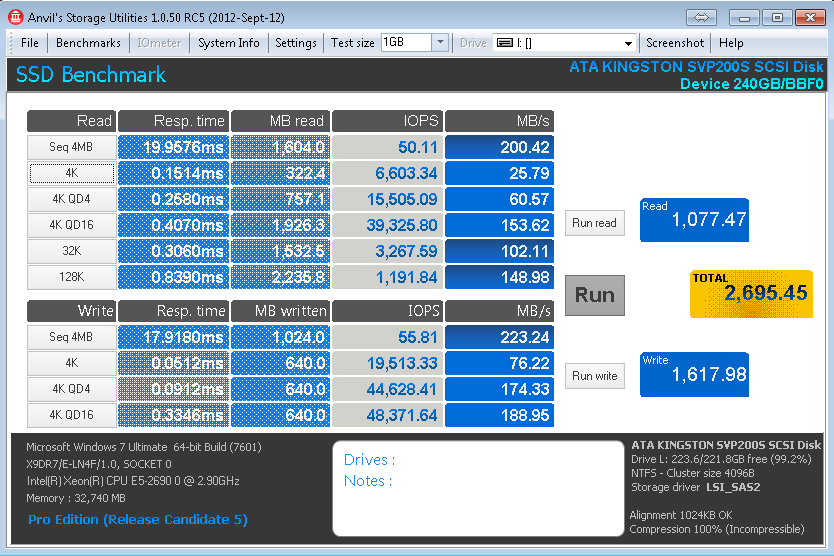Click the yellow TOTAL score box
The width and height of the screenshot is (834, 556).
(x=751, y=293)
